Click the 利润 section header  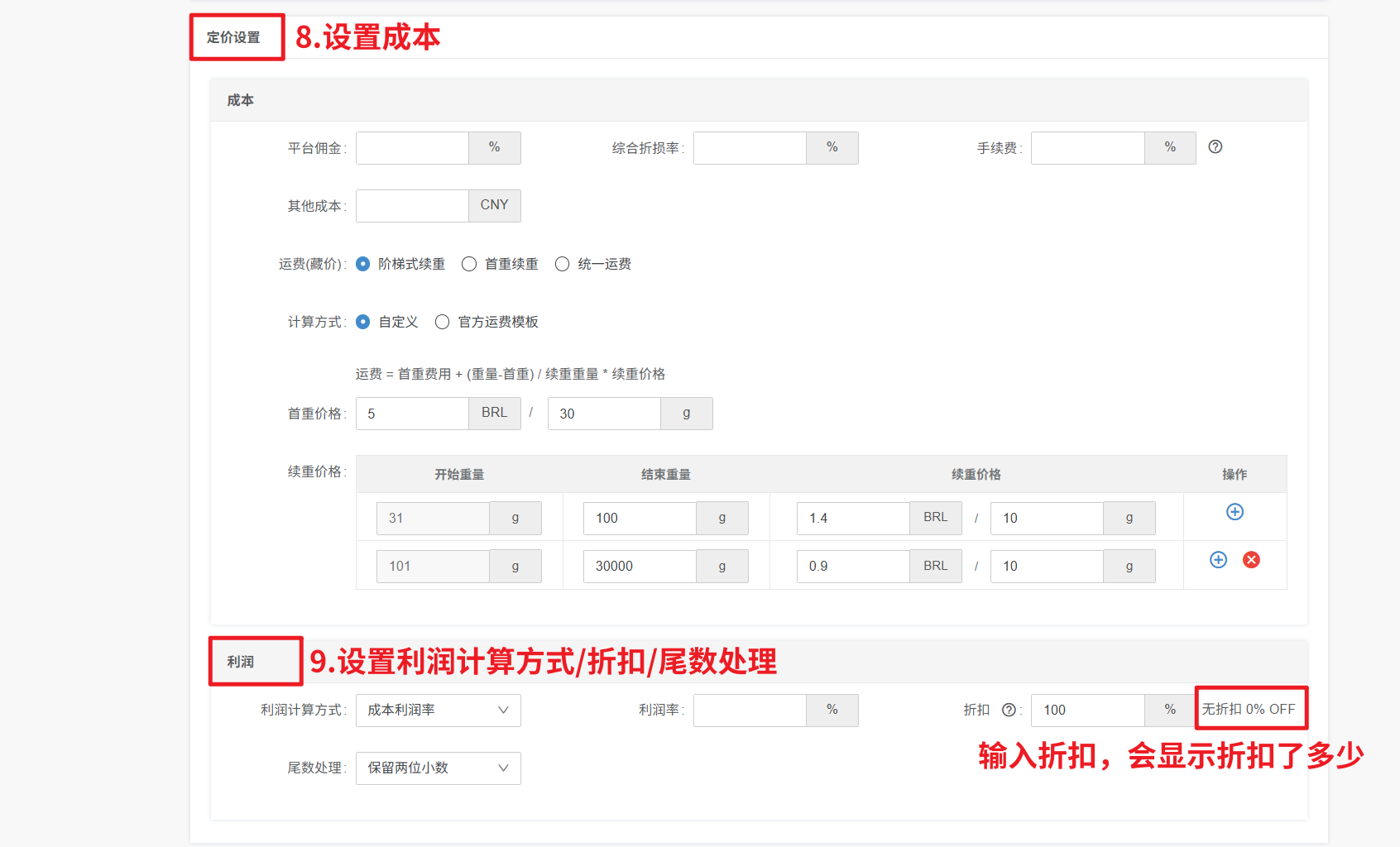coord(241,662)
